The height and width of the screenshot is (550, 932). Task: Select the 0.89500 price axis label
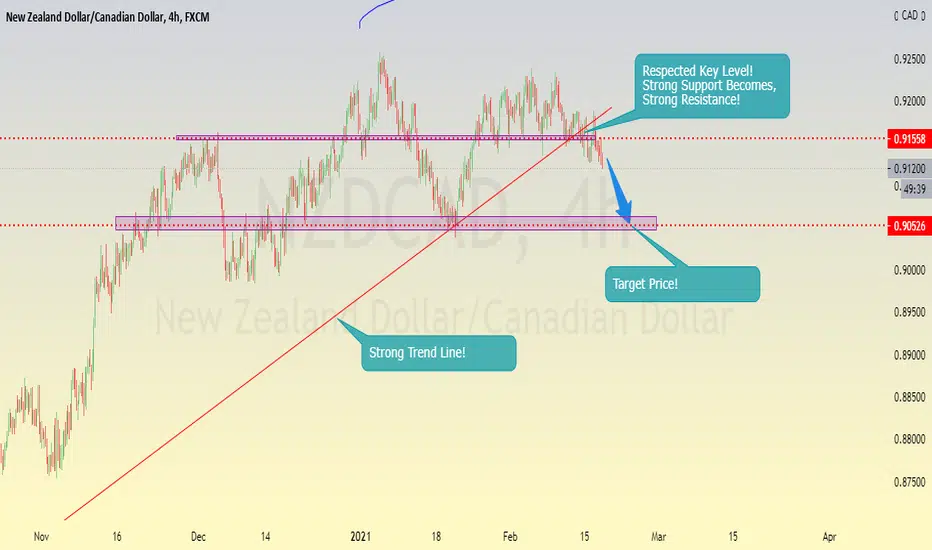pos(909,313)
